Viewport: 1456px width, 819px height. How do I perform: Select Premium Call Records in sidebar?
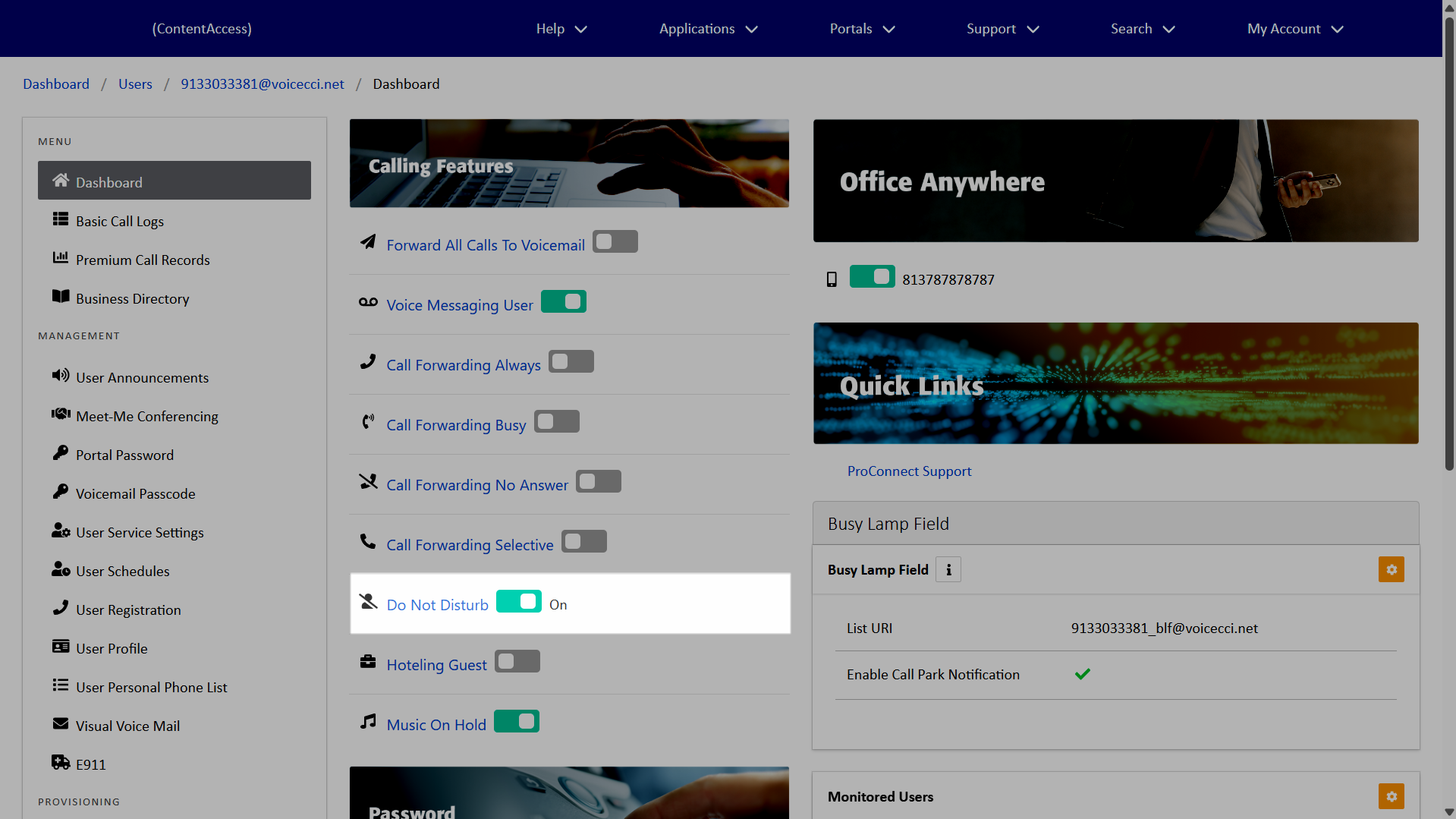tap(143, 260)
